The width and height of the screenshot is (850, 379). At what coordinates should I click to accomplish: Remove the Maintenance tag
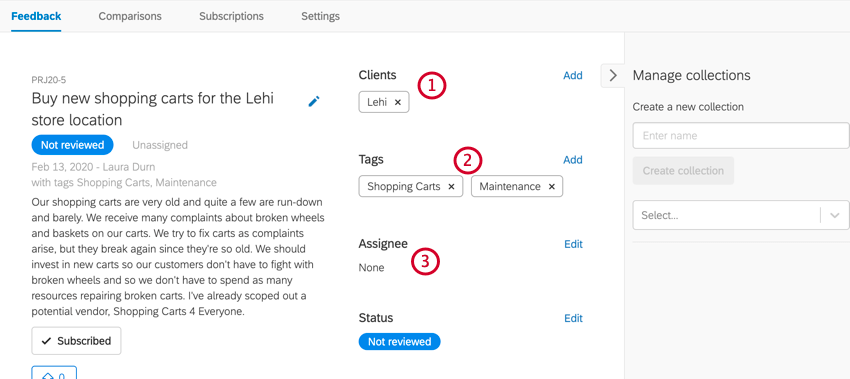pyautogui.click(x=551, y=187)
